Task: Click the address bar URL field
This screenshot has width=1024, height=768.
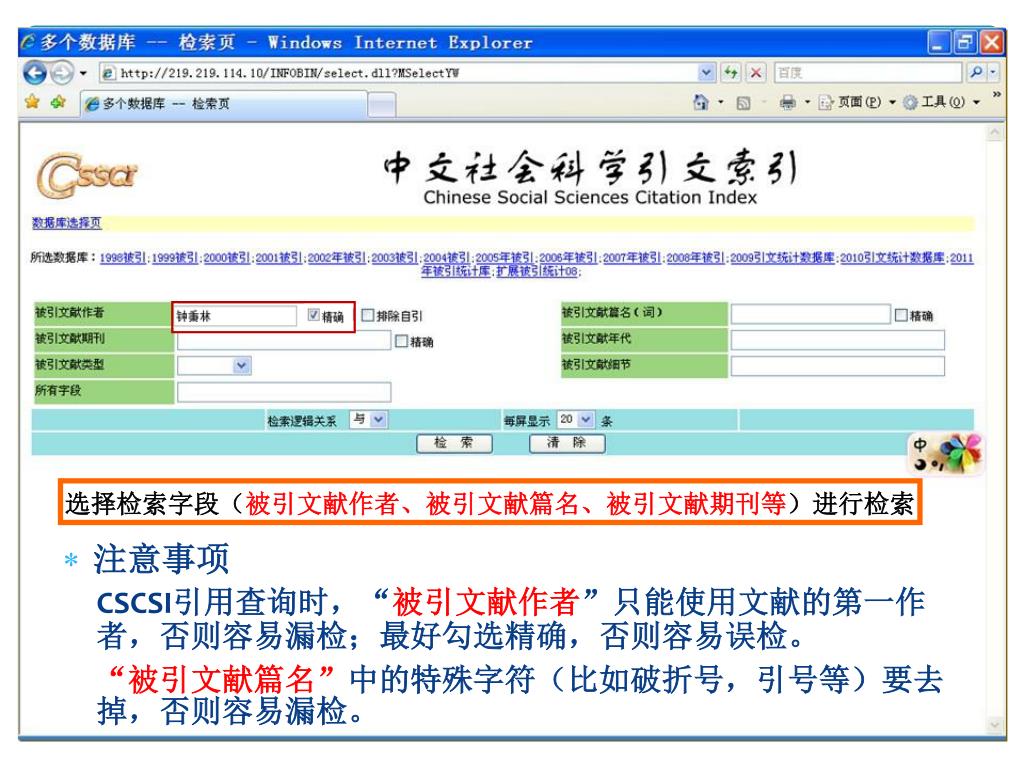Action: 399,73
